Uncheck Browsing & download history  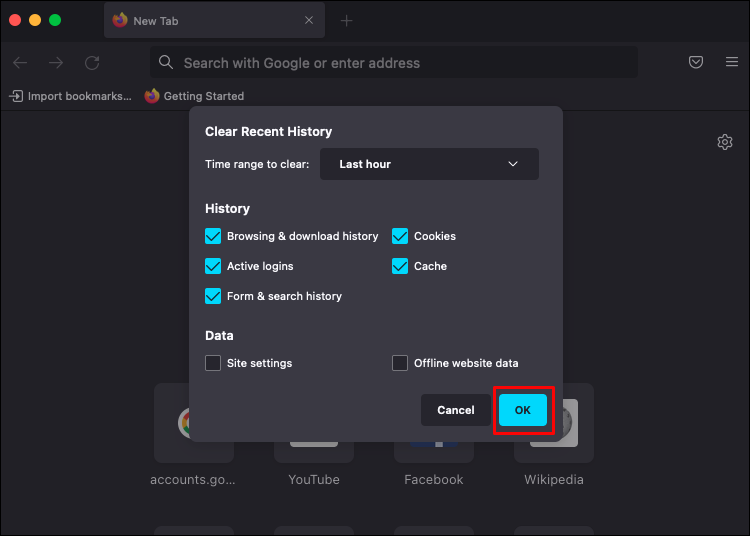213,236
